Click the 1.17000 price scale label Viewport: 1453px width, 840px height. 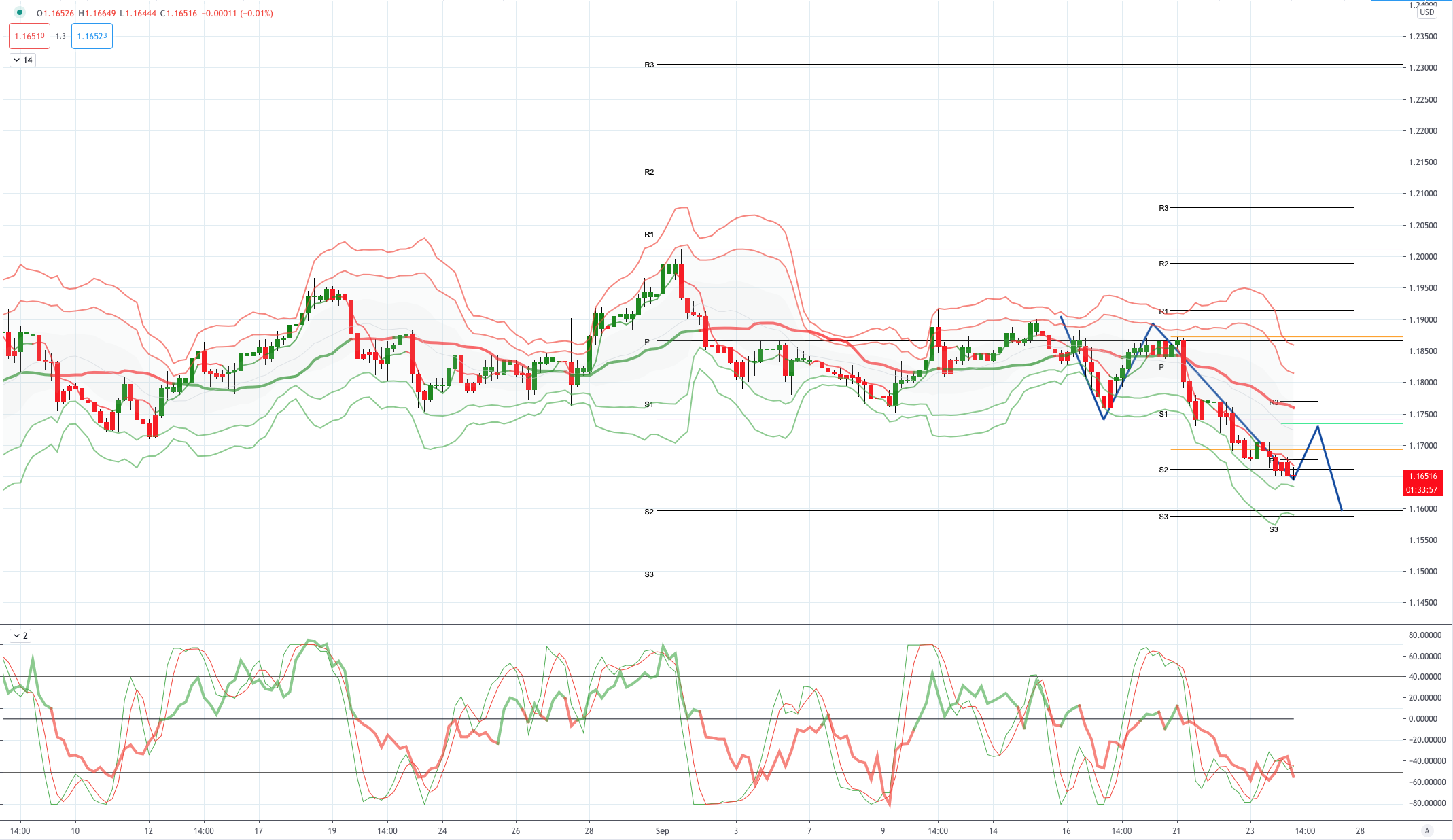coord(1423,446)
